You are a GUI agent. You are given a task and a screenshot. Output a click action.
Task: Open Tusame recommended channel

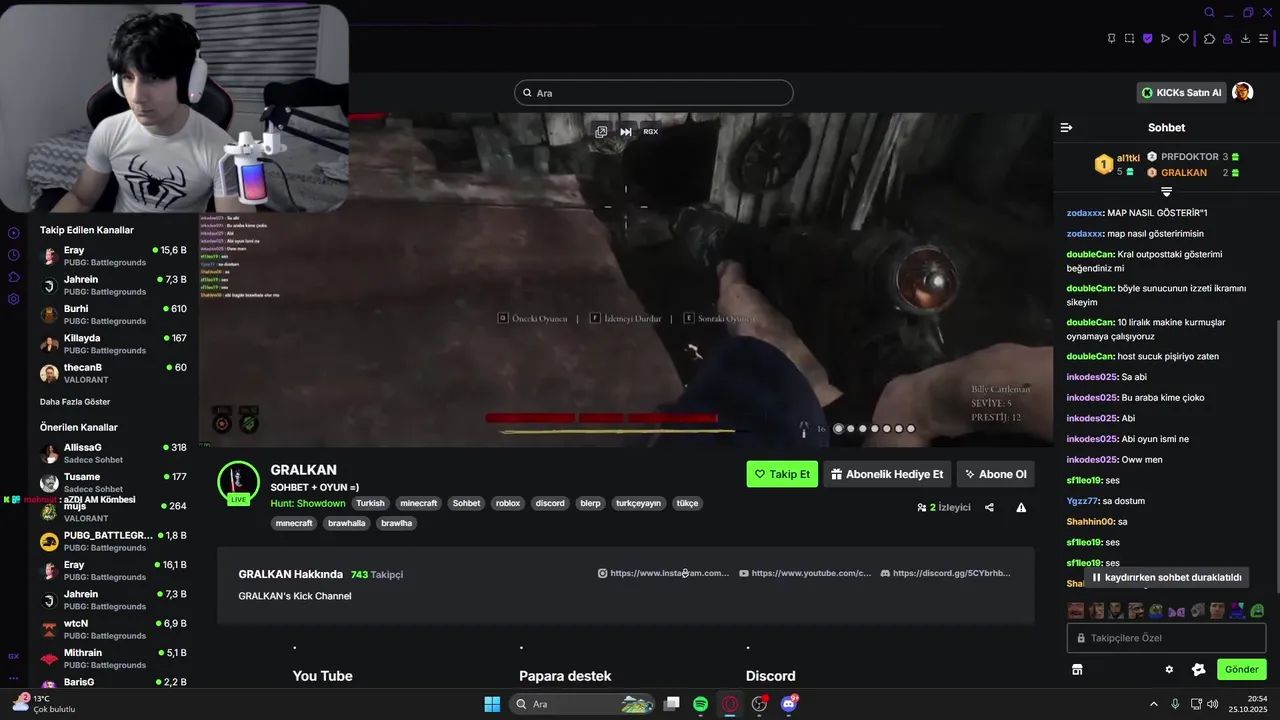point(113,482)
